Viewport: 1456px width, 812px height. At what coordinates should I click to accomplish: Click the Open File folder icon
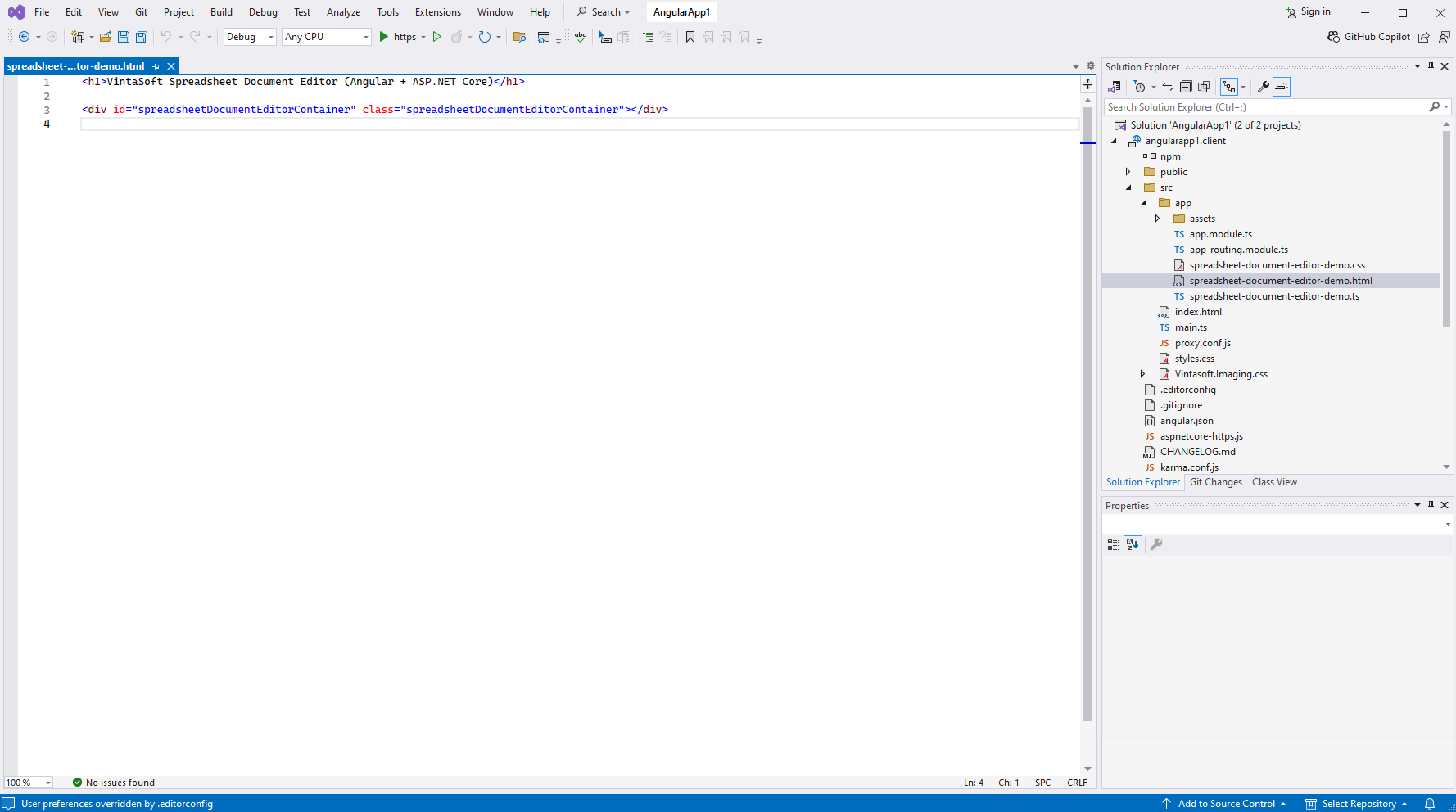tap(106, 37)
